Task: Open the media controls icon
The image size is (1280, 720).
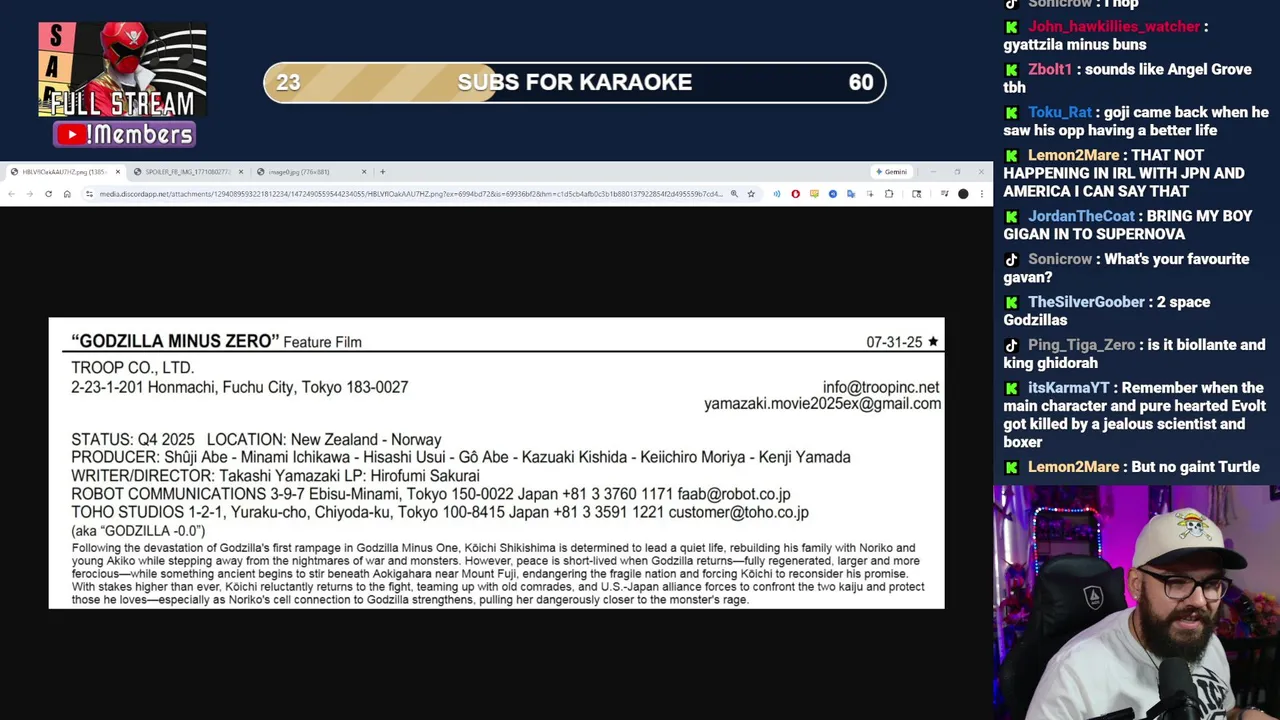Action: coord(945,194)
